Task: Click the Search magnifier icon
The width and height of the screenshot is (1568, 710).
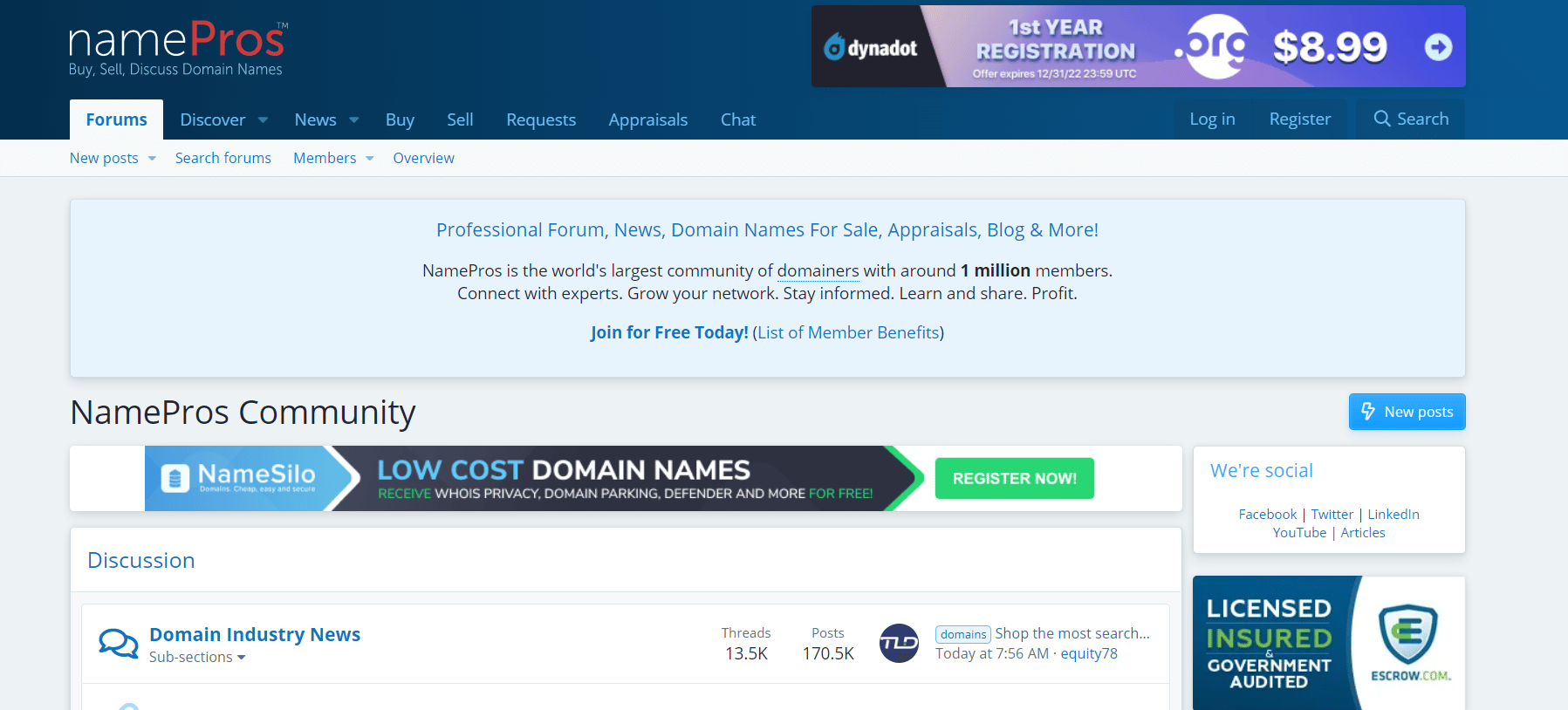Action: click(1382, 119)
